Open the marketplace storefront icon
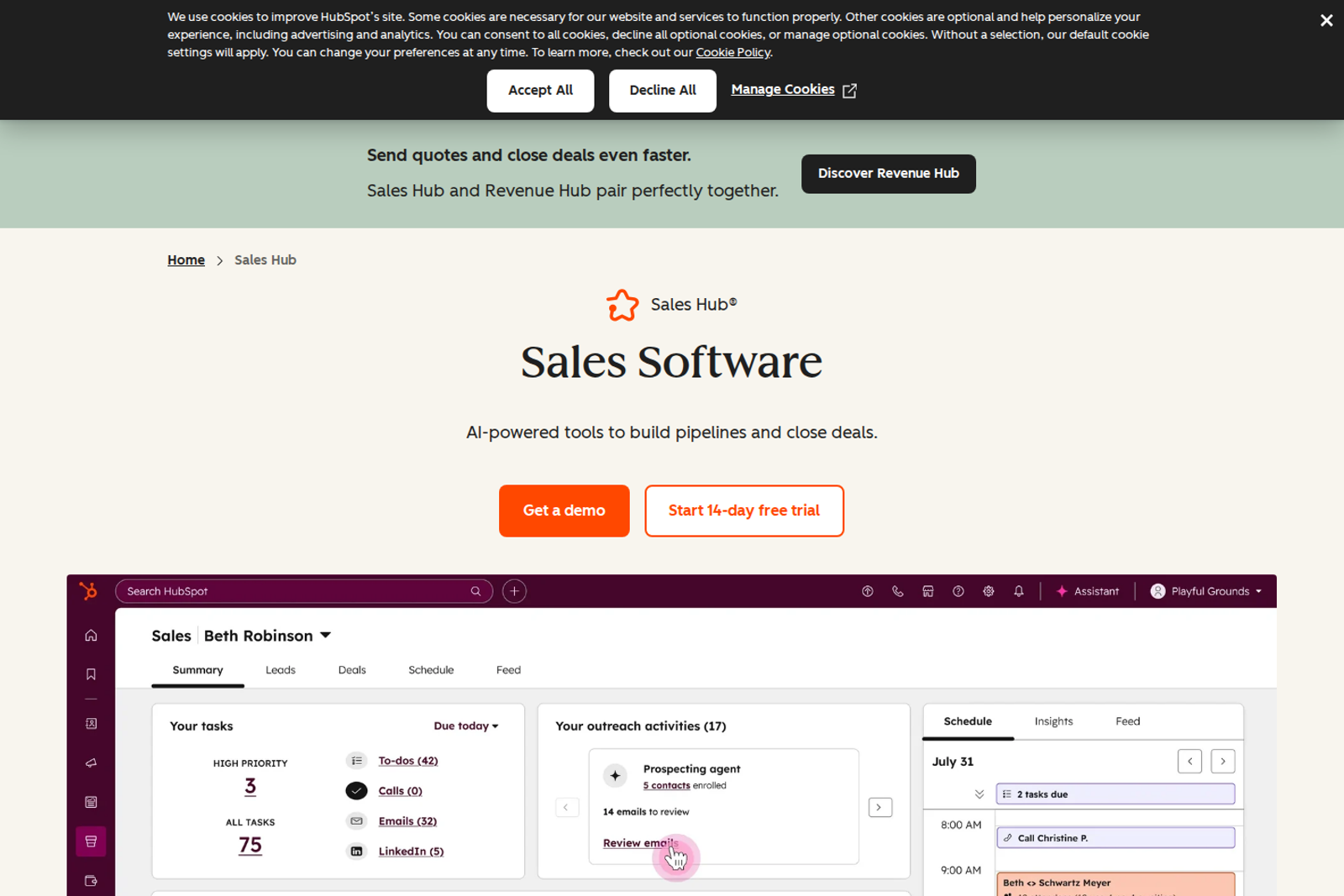The height and width of the screenshot is (896, 1344). (x=927, y=591)
